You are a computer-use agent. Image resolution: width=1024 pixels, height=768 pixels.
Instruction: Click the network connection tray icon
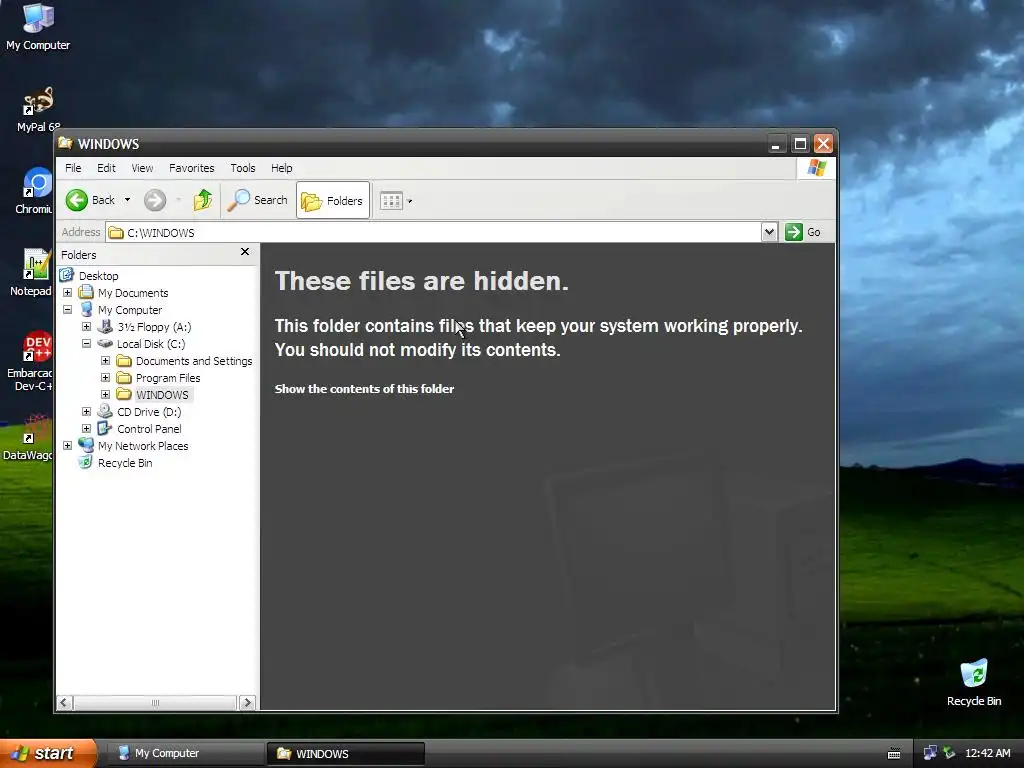click(x=930, y=753)
